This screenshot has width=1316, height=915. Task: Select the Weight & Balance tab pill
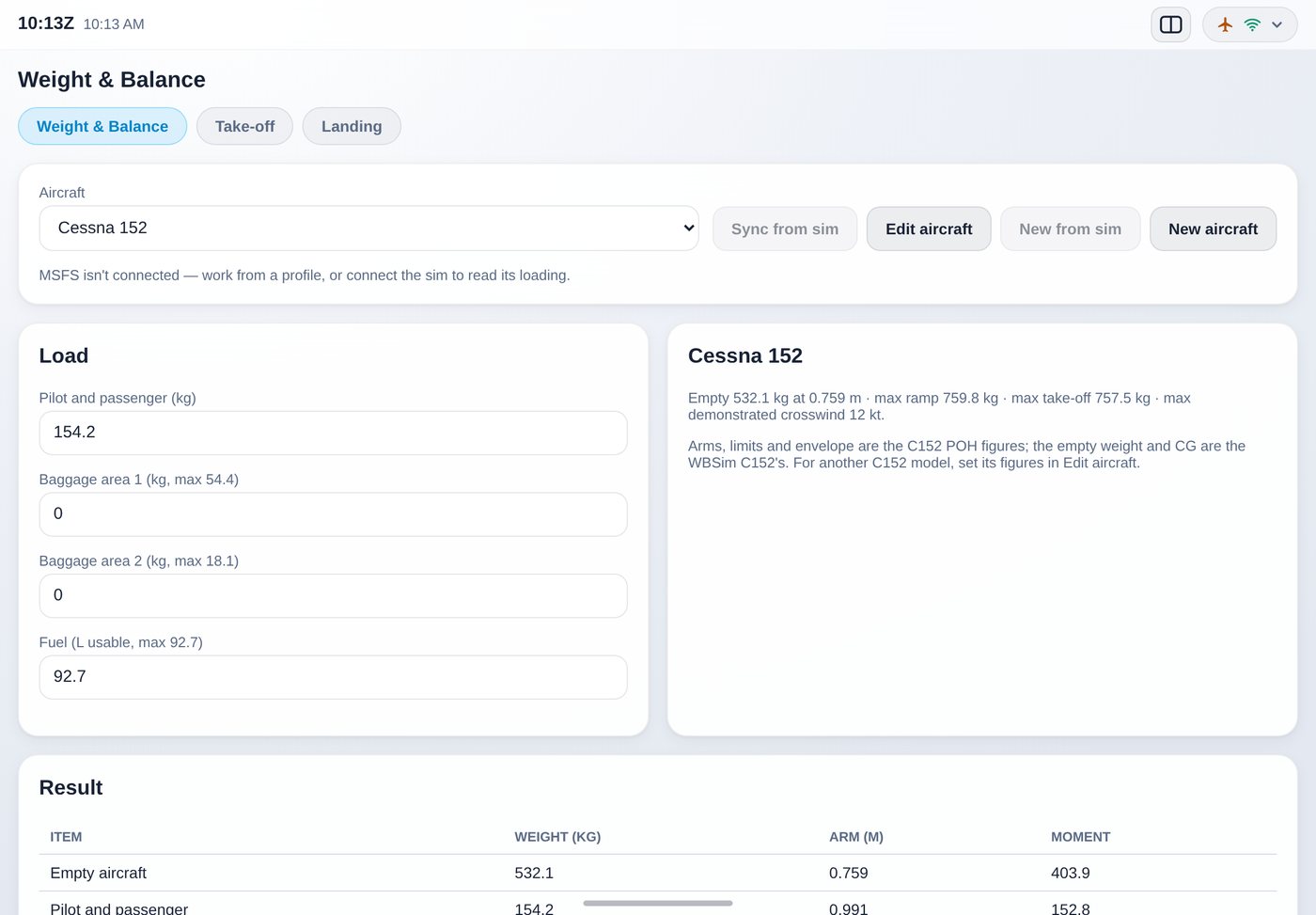pos(102,126)
